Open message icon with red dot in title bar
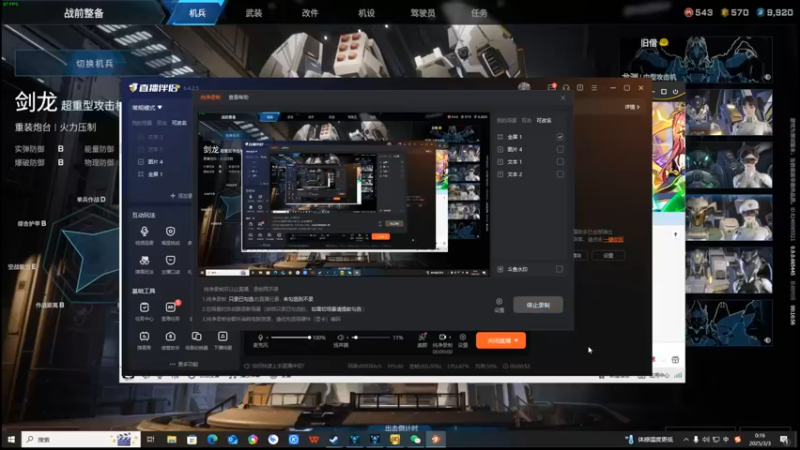 pyautogui.click(x=552, y=88)
